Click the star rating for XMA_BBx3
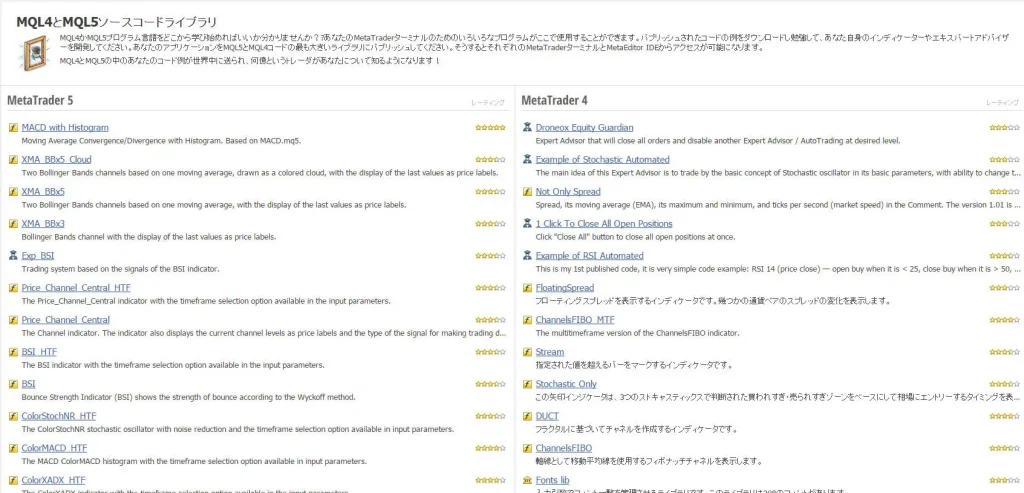 pyautogui.click(x=490, y=224)
